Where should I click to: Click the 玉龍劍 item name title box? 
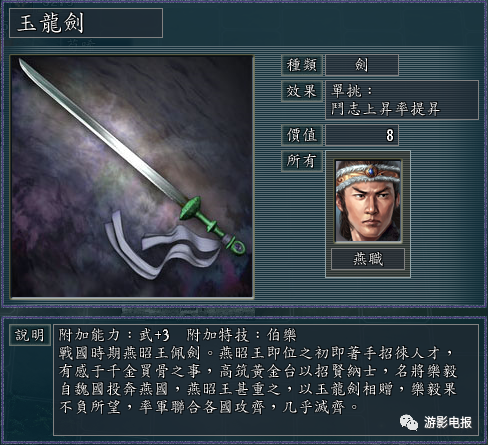[x=86, y=23]
